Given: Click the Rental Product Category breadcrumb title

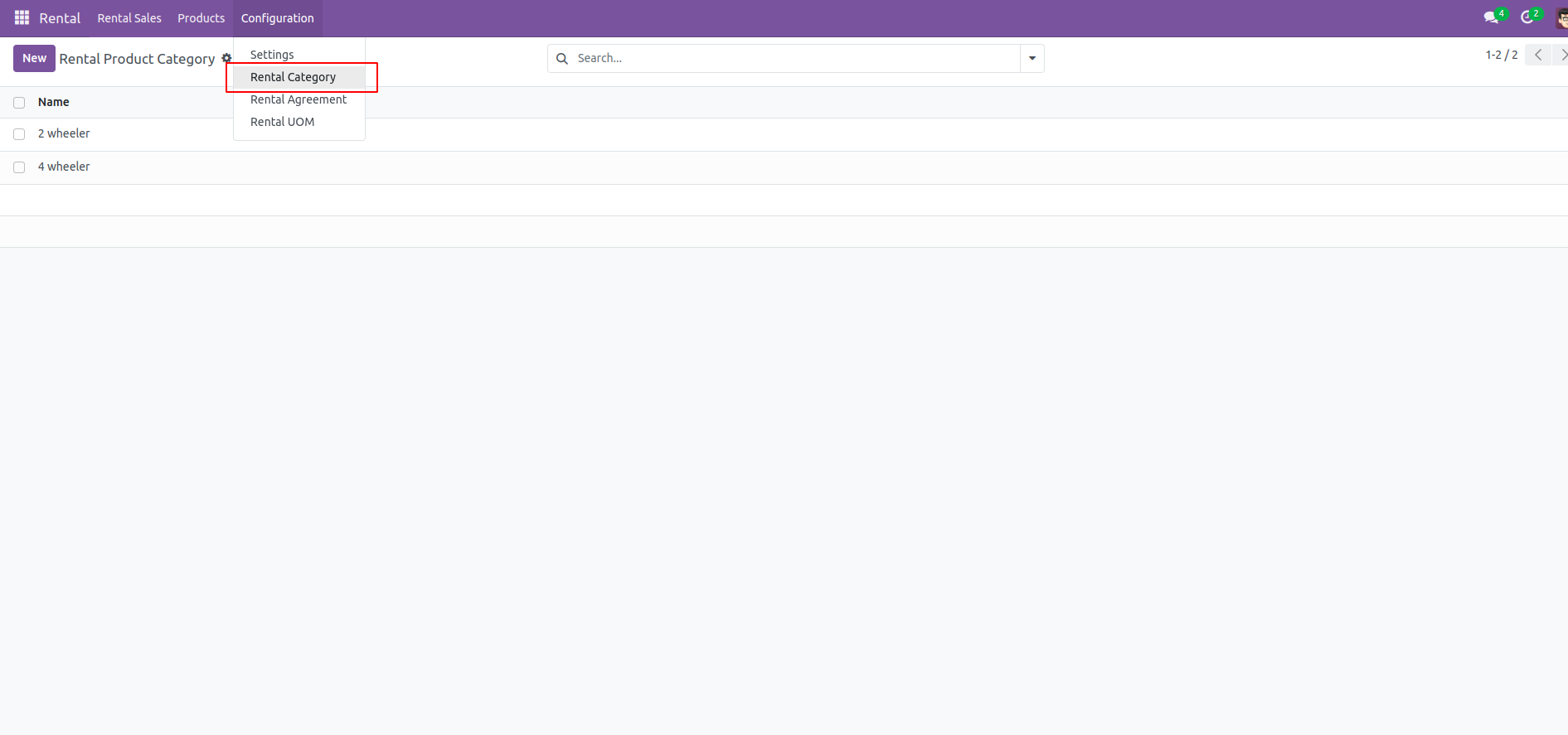Looking at the screenshot, I should (x=137, y=59).
